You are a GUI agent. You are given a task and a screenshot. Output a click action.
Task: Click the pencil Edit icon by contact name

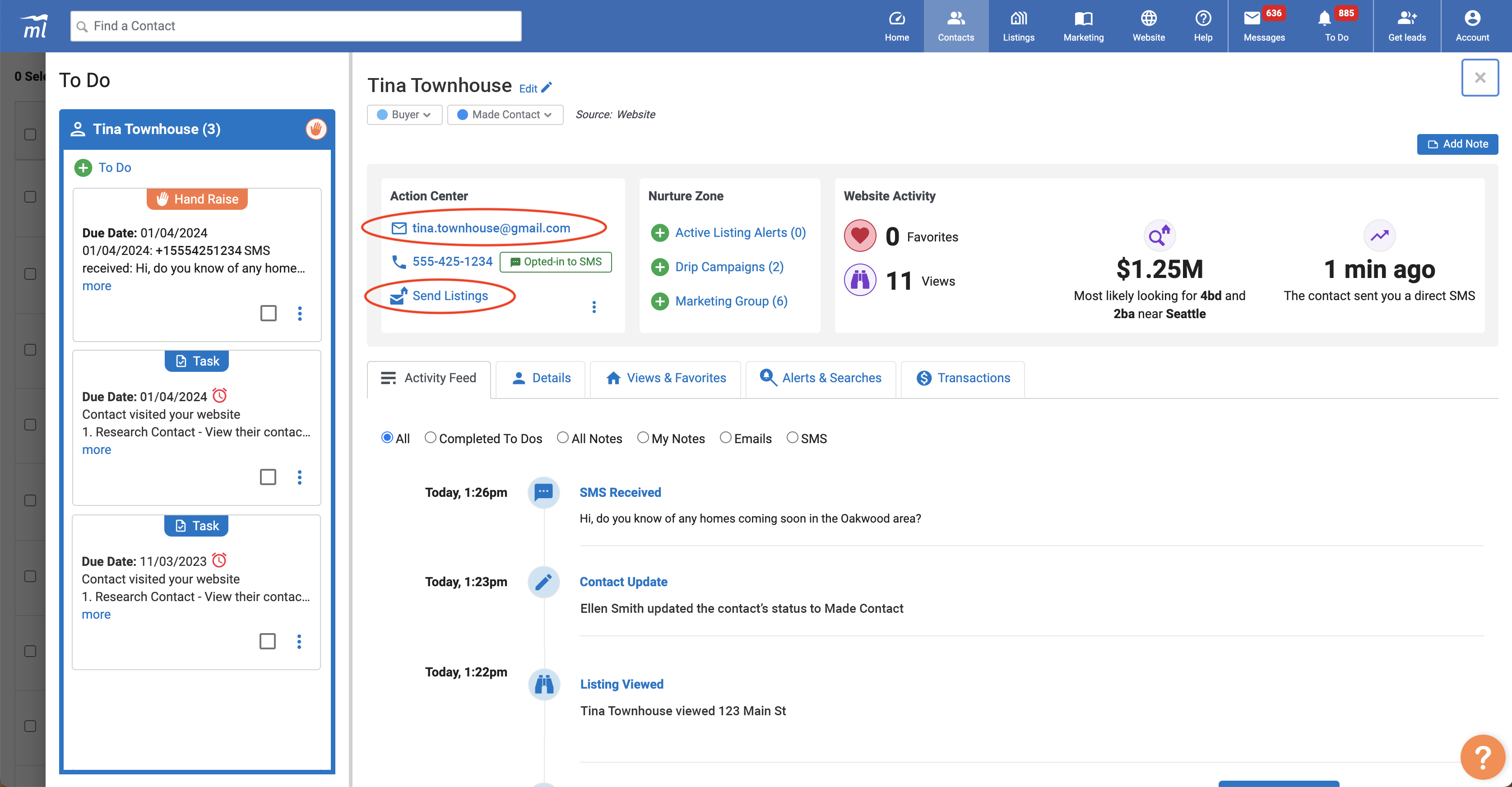tap(547, 88)
